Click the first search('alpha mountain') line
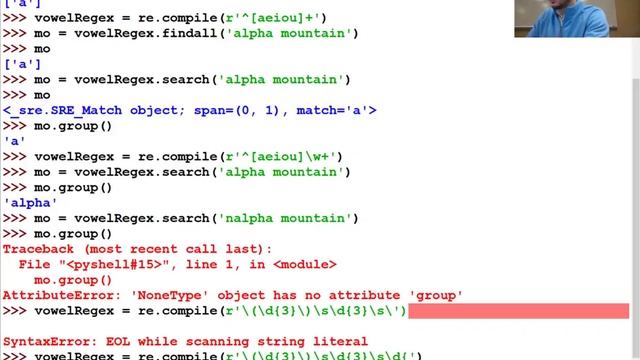Image resolution: width=640 pixels, height=360 pixels. tap(176, 80)
